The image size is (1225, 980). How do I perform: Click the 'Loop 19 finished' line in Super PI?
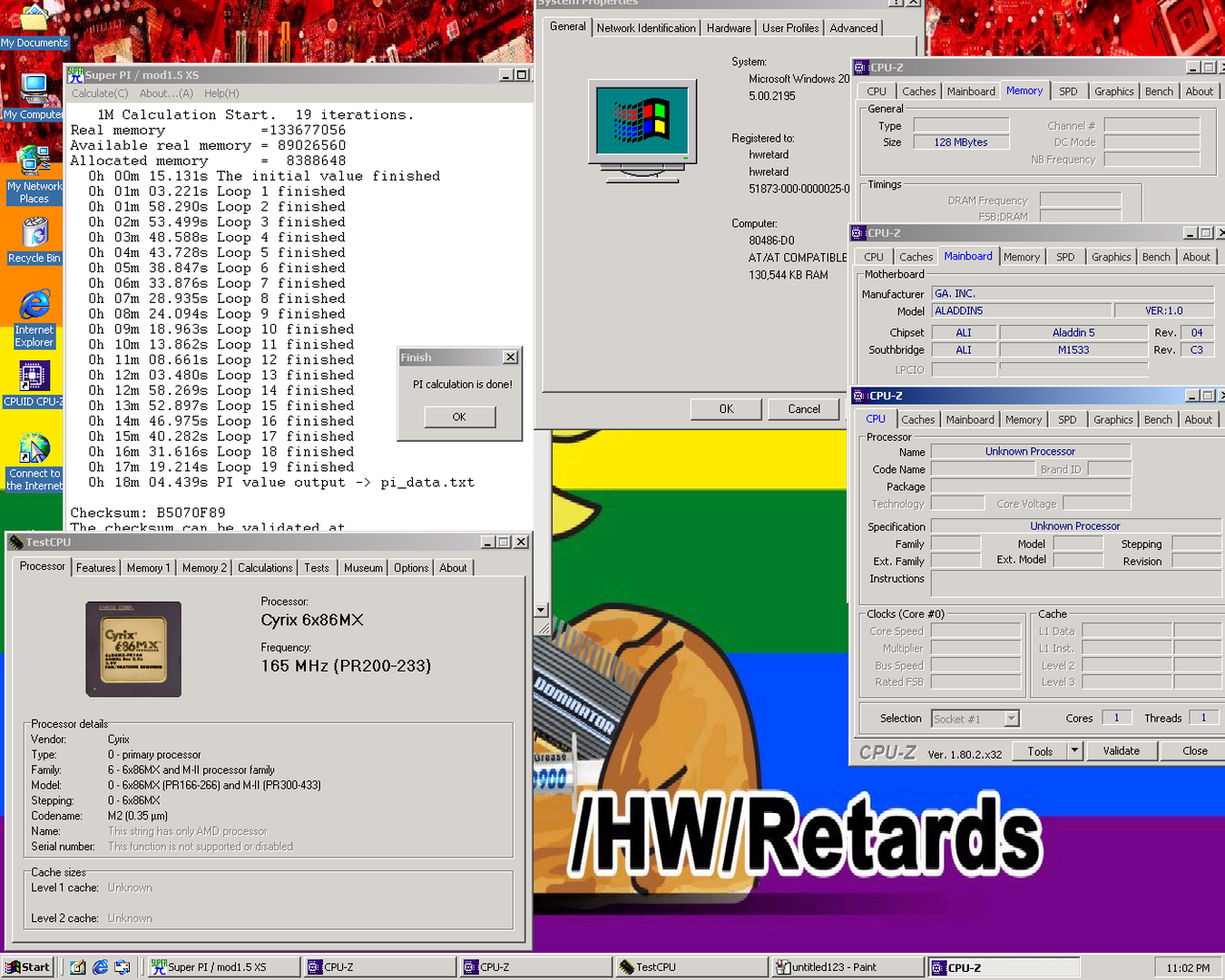tap(221, 467)
